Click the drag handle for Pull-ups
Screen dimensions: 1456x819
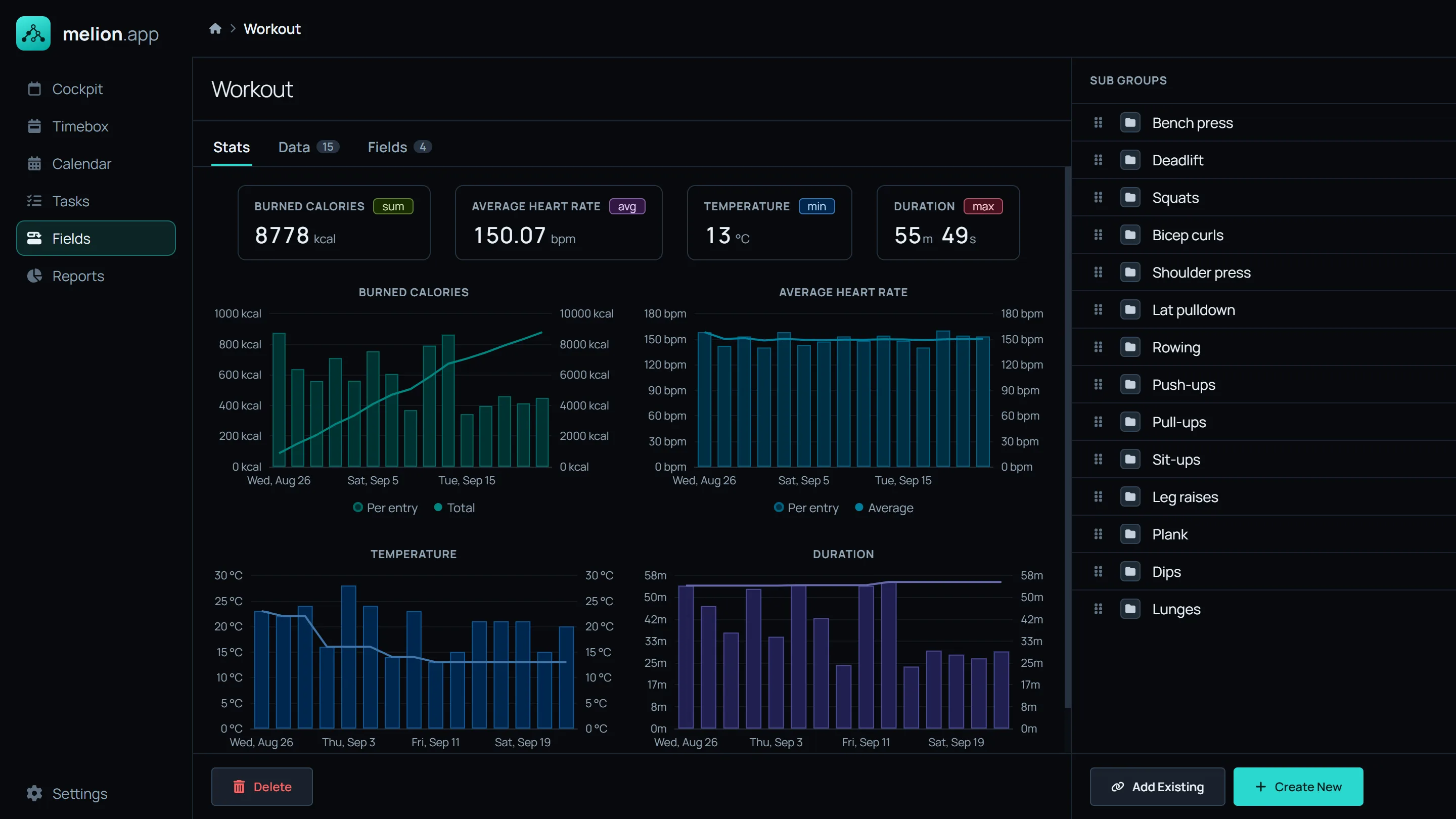click(1098, 422)
